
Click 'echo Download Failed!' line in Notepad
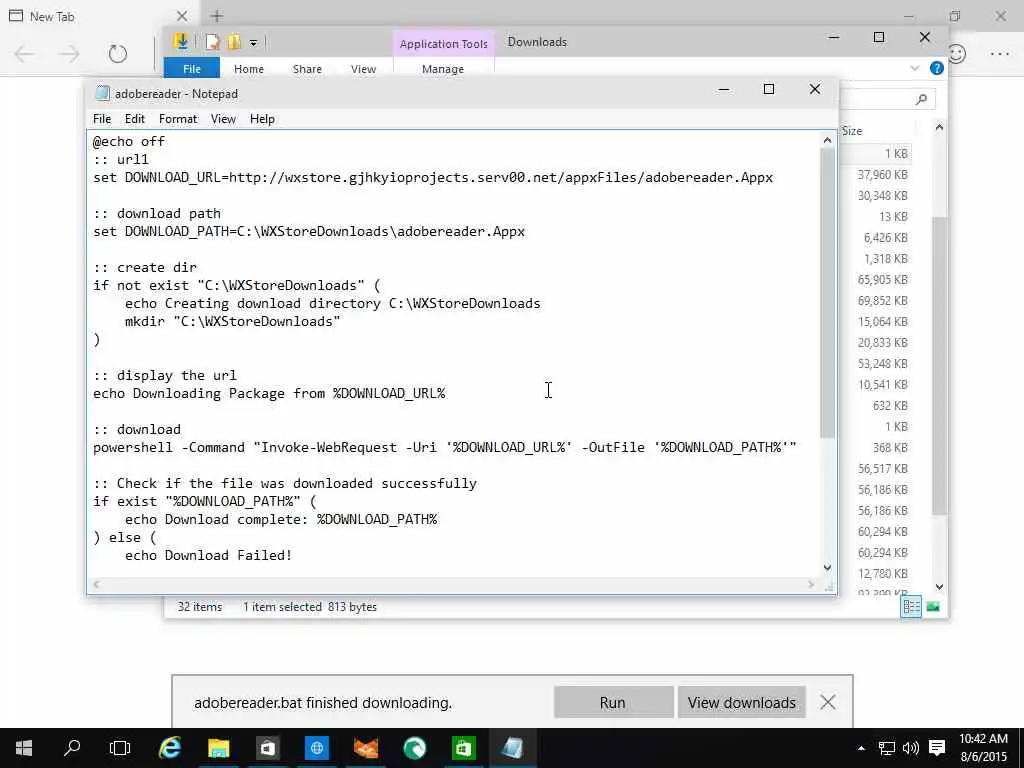click(x=208, y=555)
